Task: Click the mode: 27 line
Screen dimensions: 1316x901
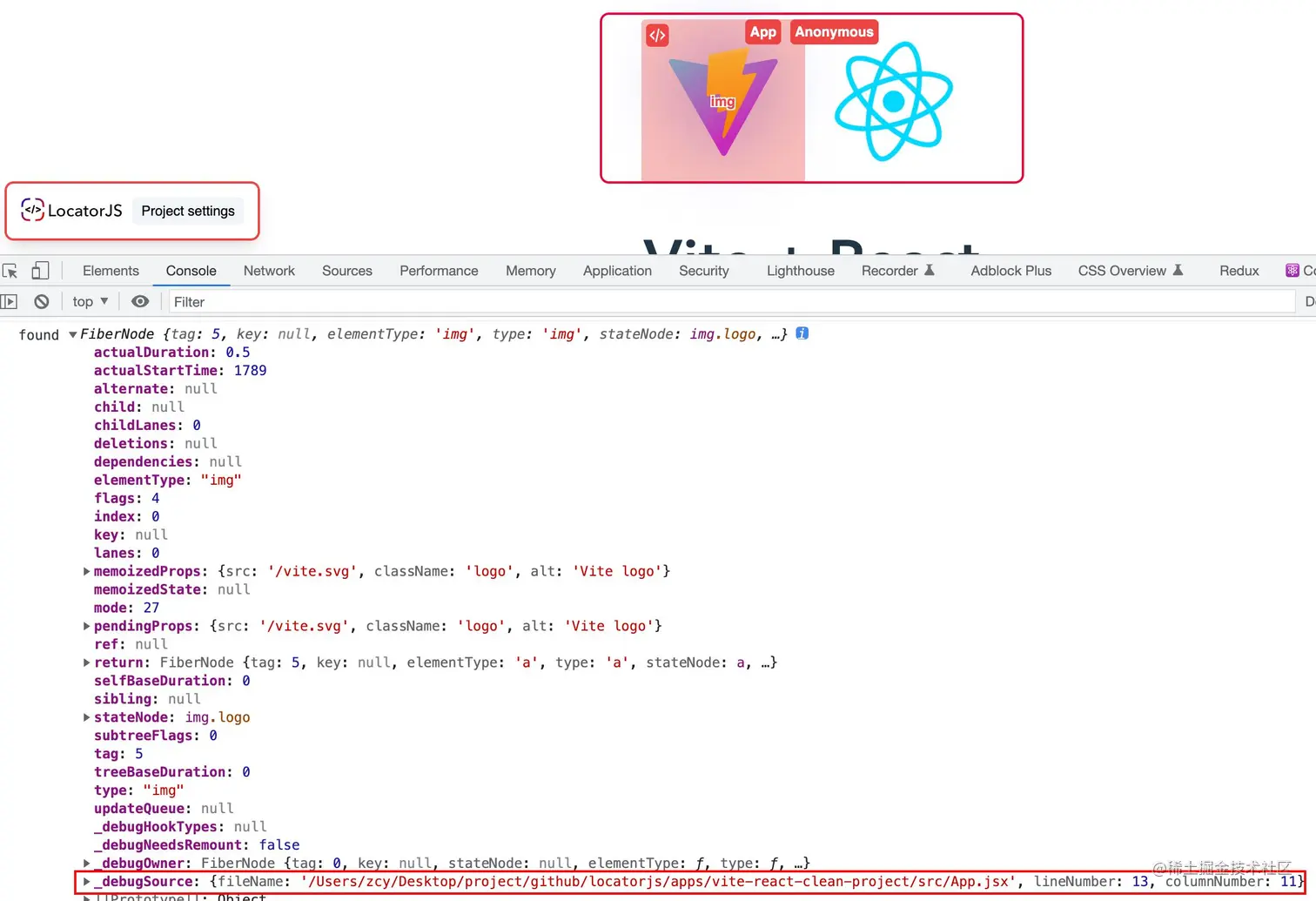Action: pyautogui.click(x=127, y=609)
